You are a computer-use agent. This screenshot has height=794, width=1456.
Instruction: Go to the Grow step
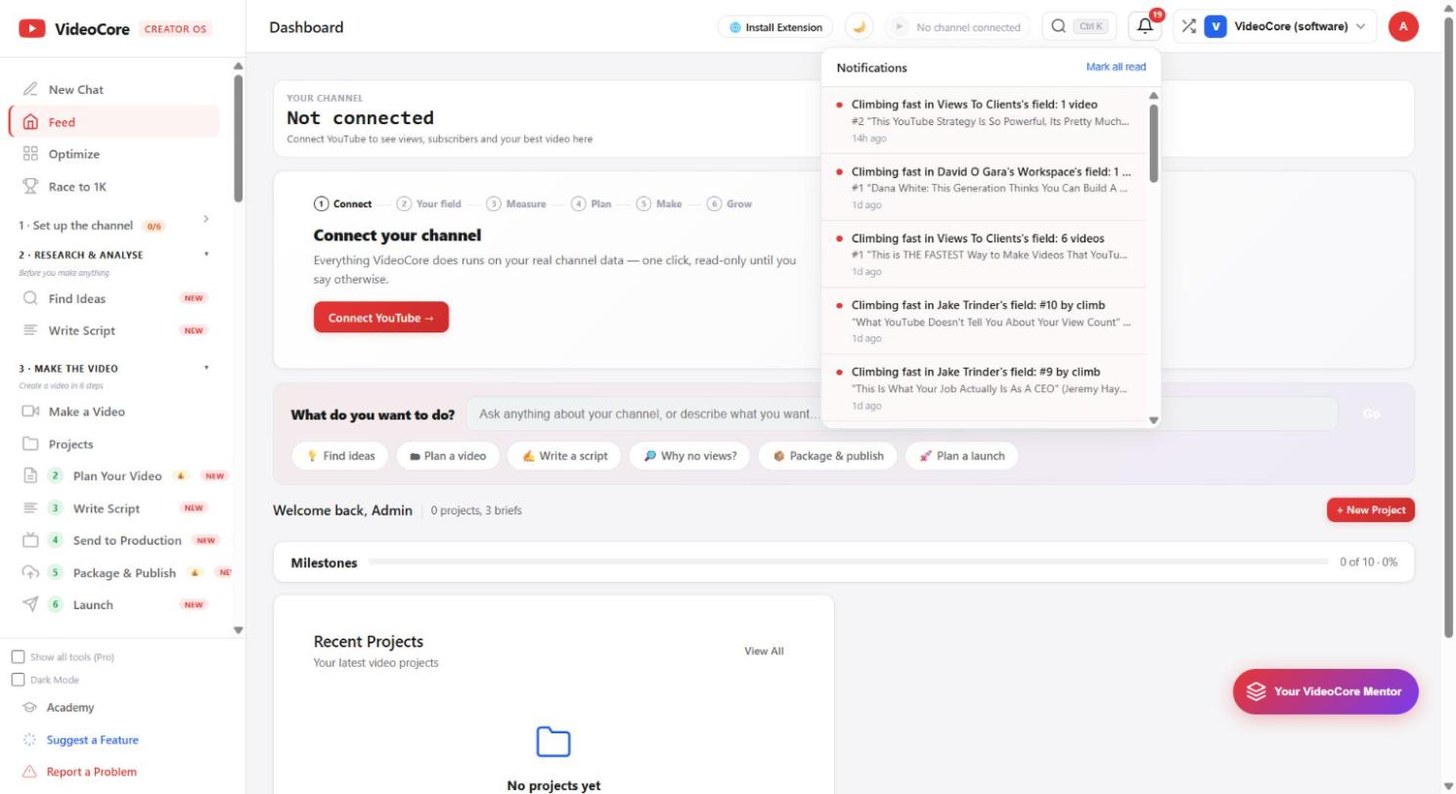(x=729, y=204)
